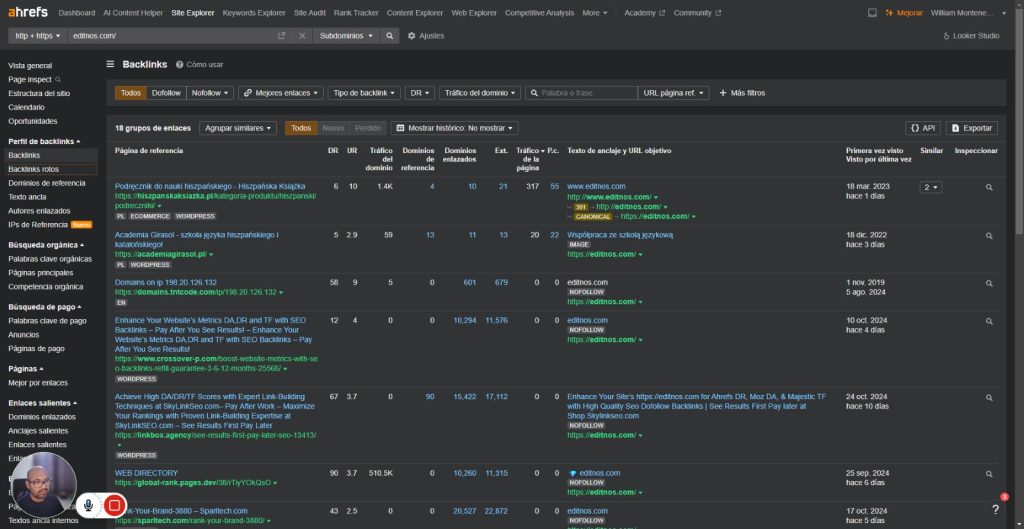The height and width of the screenshot is (529, 1024).
Task: Collapse the Perfil de backlinks section
Action: tap(44, 141)
